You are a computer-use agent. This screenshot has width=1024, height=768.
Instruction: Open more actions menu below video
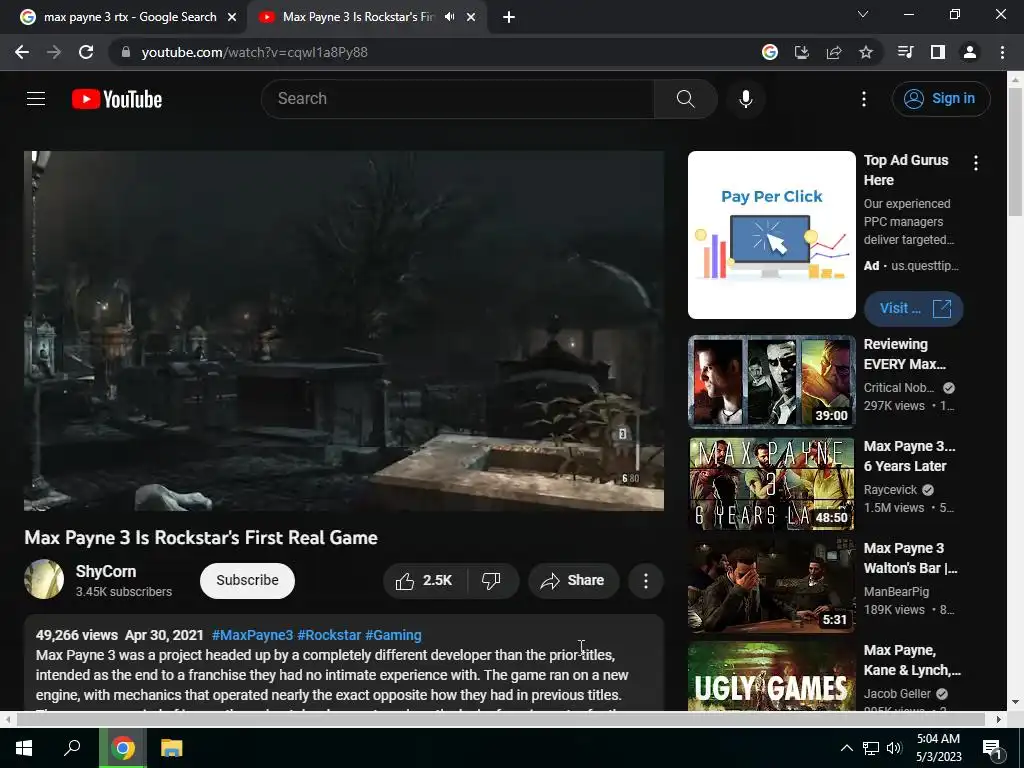[x=645, y=581]
